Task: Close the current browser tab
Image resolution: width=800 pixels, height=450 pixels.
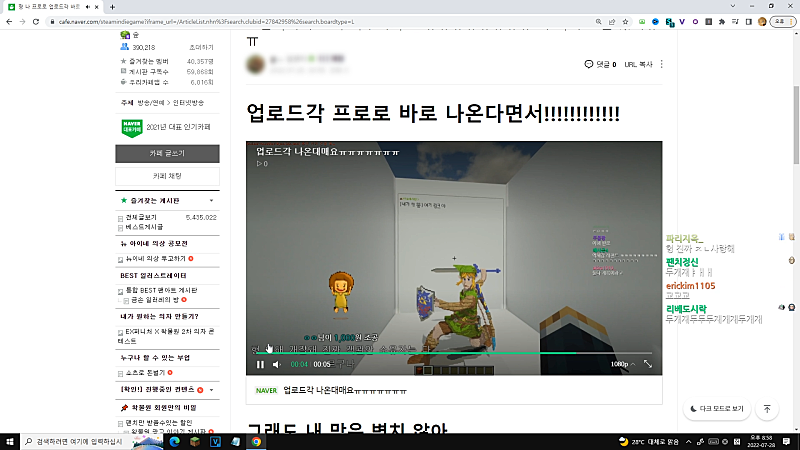Action: coord(96,7)
